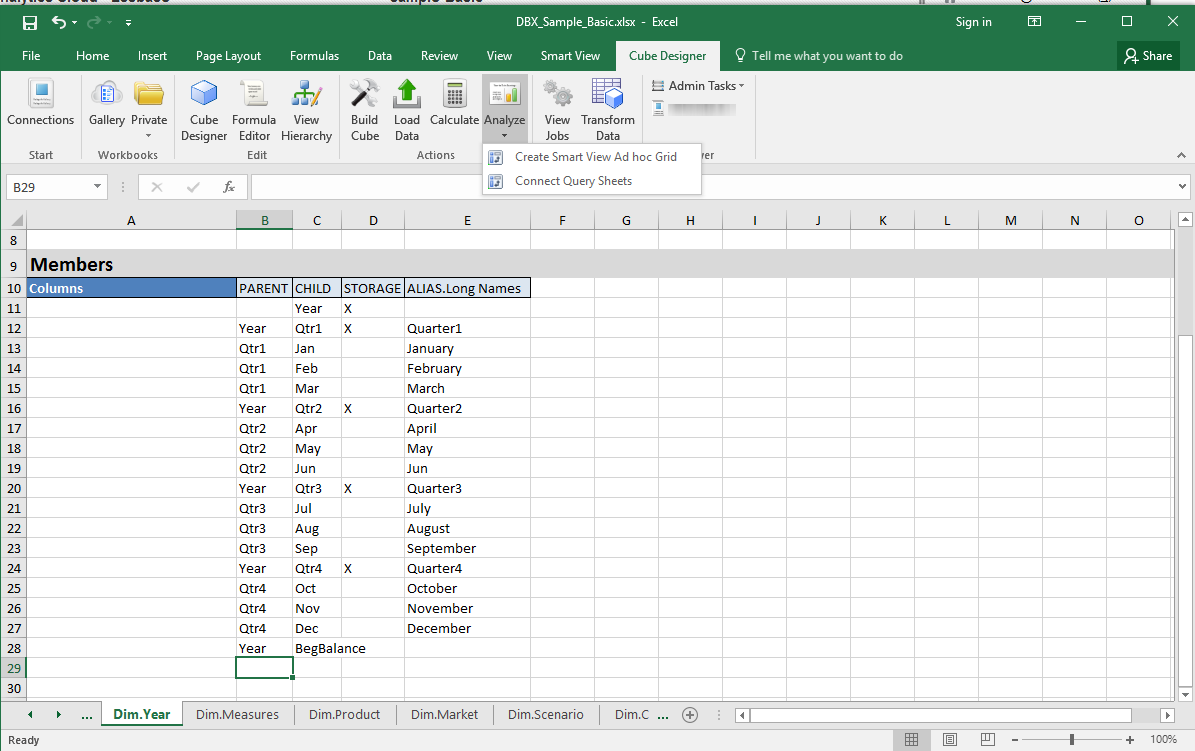The image size is (1195, 751).
Task: Switch to the Formulas ribbon tab
Action: click(x=314, y=56)
